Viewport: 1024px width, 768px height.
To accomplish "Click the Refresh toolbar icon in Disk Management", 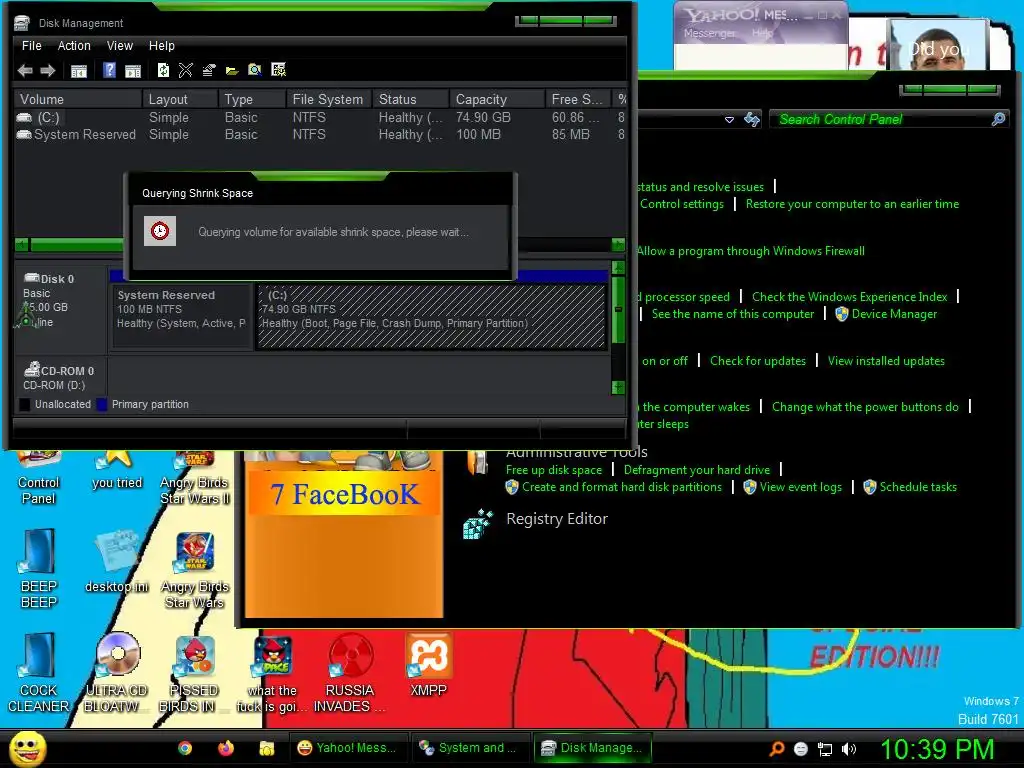I will pos(163,70).
